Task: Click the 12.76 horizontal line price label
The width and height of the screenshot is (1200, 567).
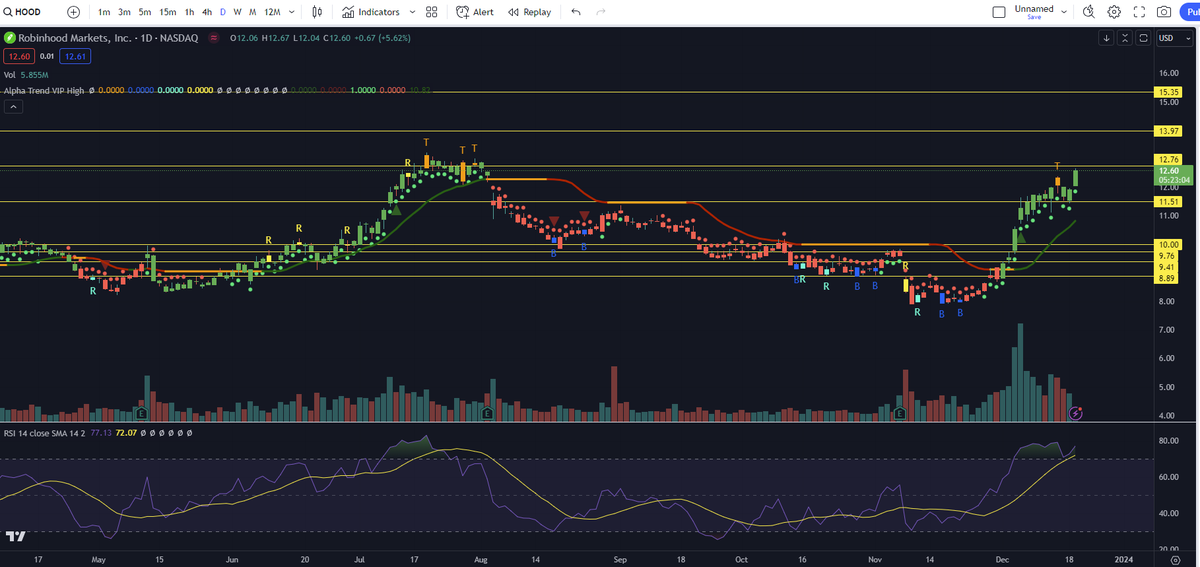Action: tap(1168, 159)
